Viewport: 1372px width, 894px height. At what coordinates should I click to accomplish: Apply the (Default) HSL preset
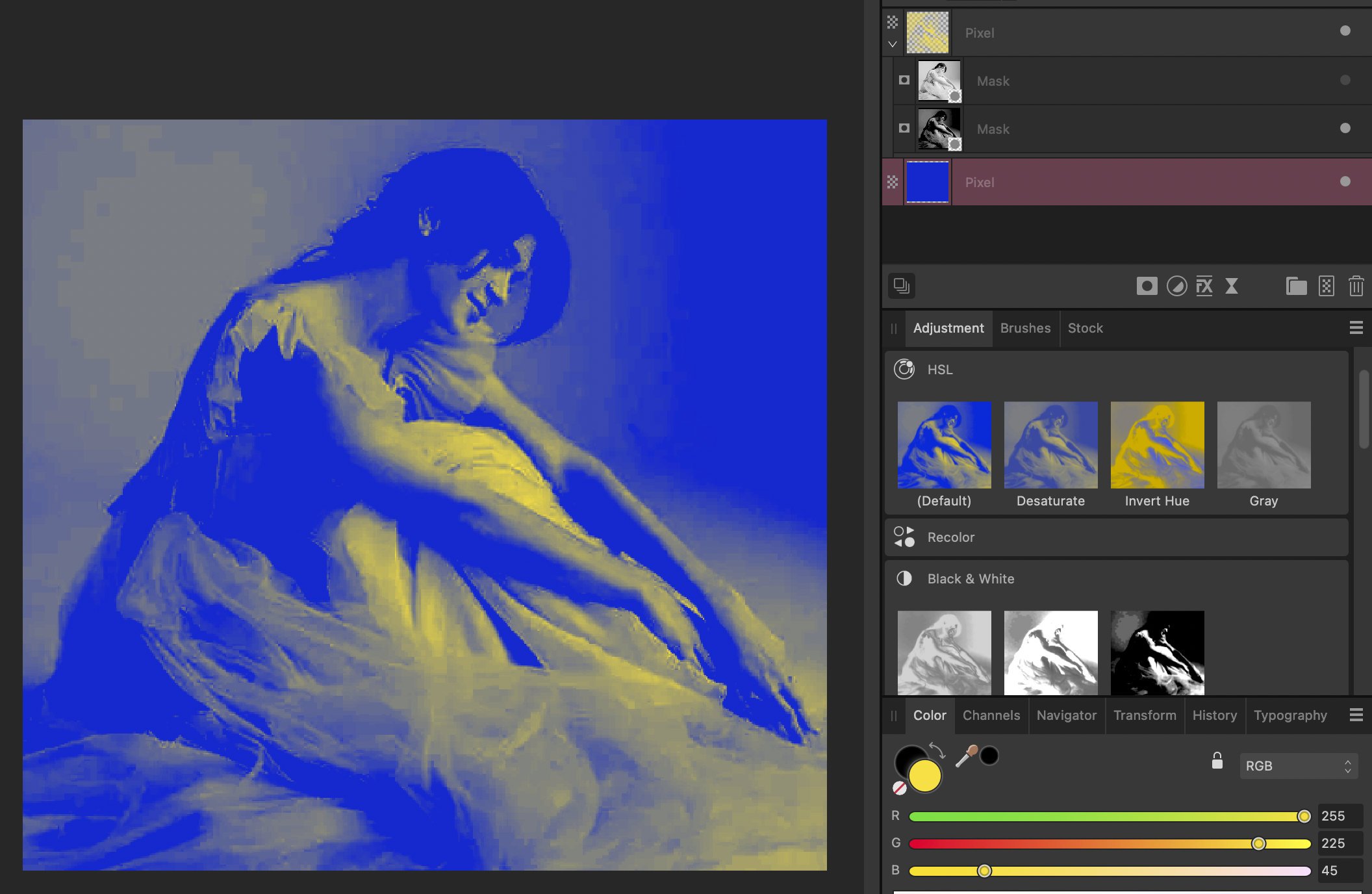point(944,445)
